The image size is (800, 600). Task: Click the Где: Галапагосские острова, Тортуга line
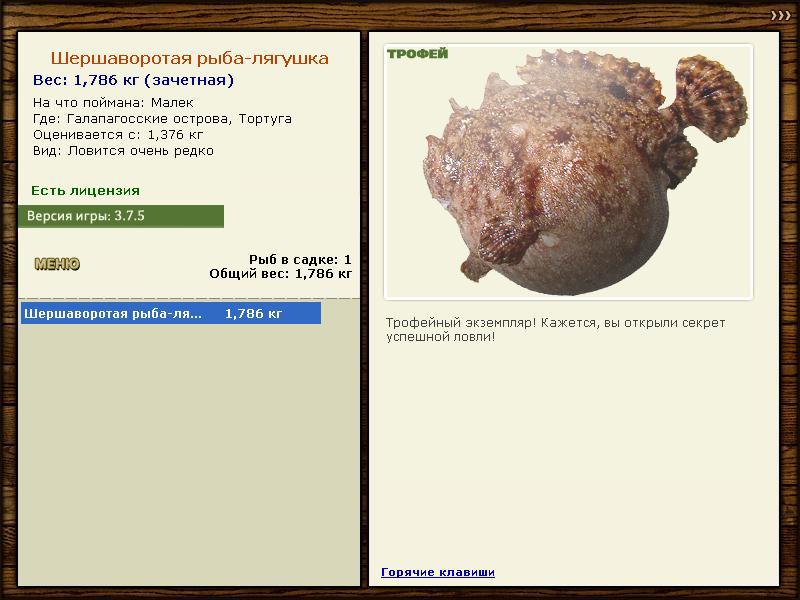coord(162,119)
